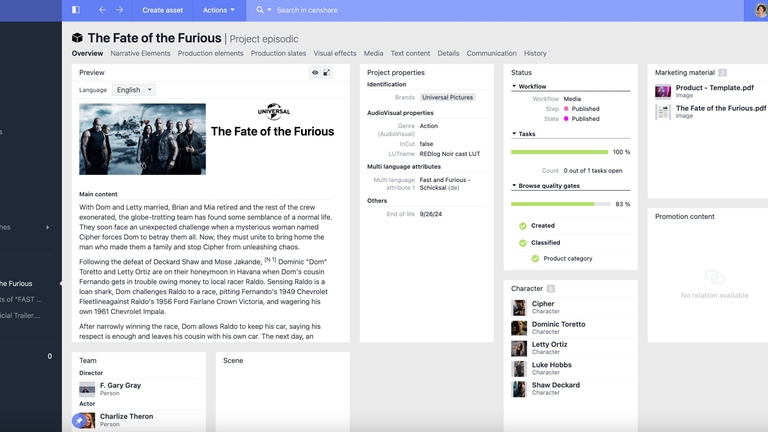The width and height of the screenshot is (768, 432).
Task: Open the Actions dropdown menu
Action: coord(218,10)
